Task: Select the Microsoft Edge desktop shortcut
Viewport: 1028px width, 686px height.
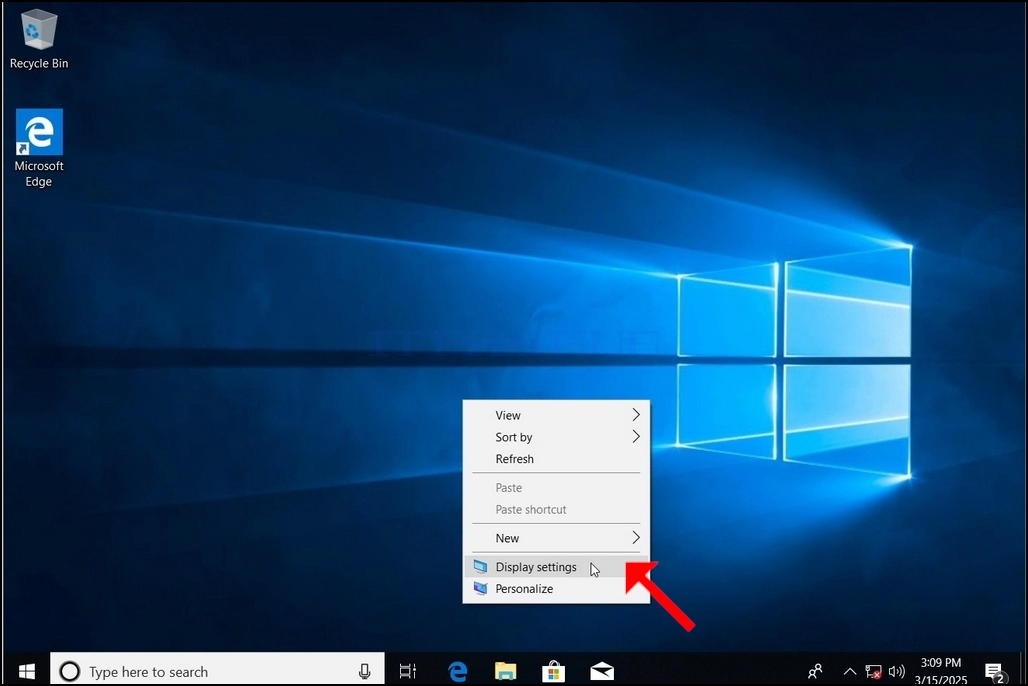Action: (39, 149)
